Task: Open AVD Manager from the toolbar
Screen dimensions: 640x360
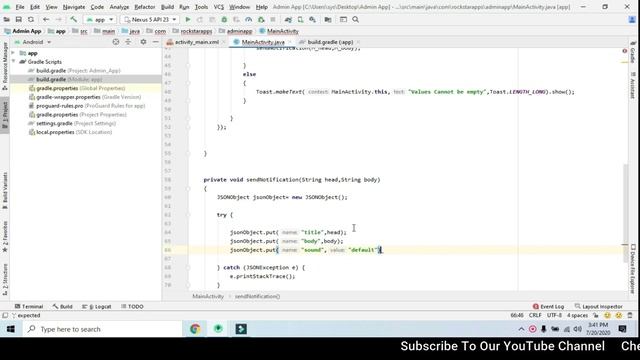Action: 300,20
